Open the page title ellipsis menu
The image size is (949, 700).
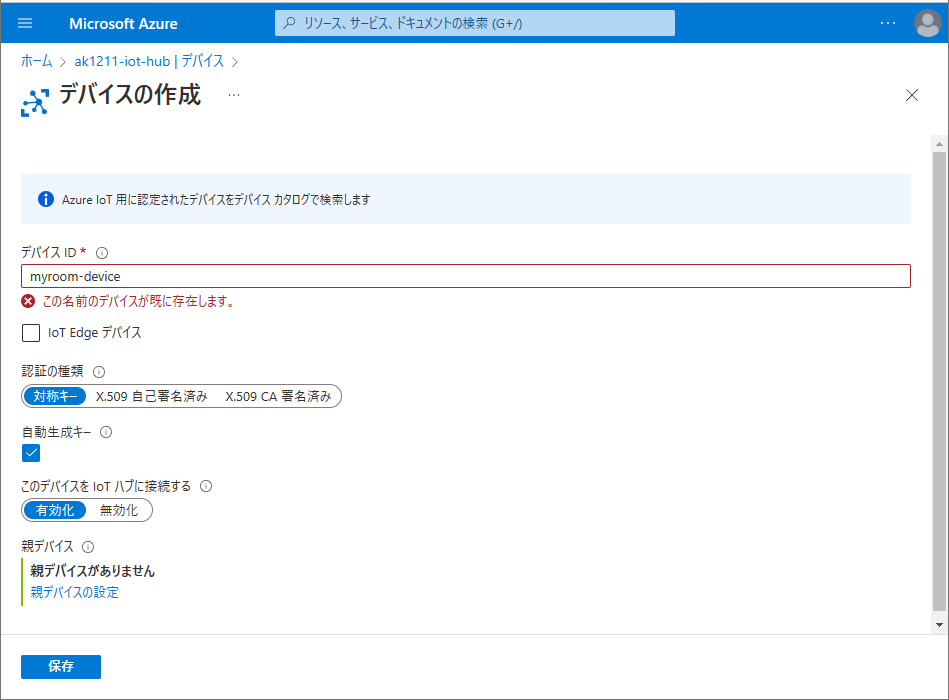pyautogui.click(x=233, y=95)
